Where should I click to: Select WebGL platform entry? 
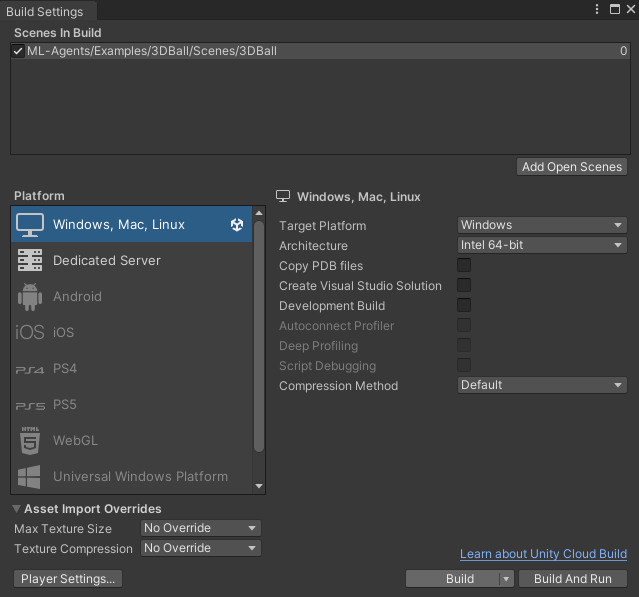(132, 441)
